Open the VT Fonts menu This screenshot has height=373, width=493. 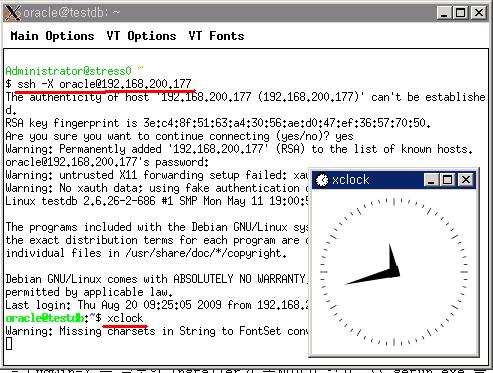216,36
